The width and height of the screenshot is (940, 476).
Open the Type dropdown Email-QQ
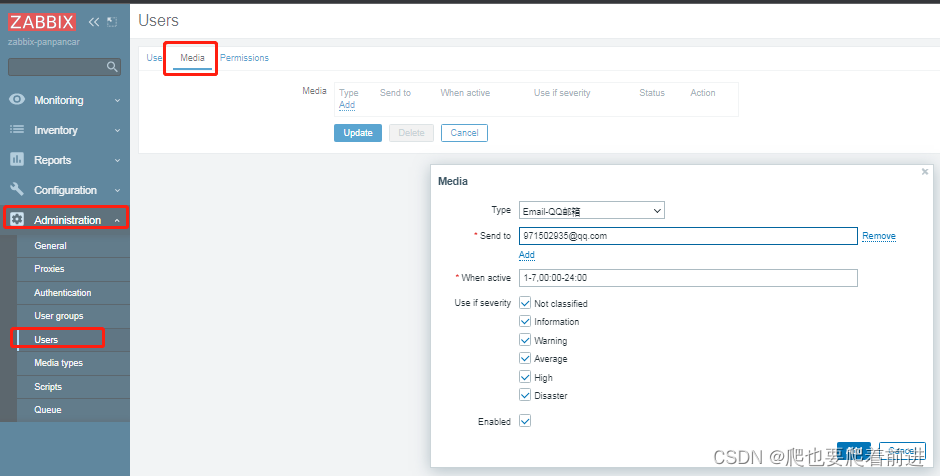(x=592, y=210)
